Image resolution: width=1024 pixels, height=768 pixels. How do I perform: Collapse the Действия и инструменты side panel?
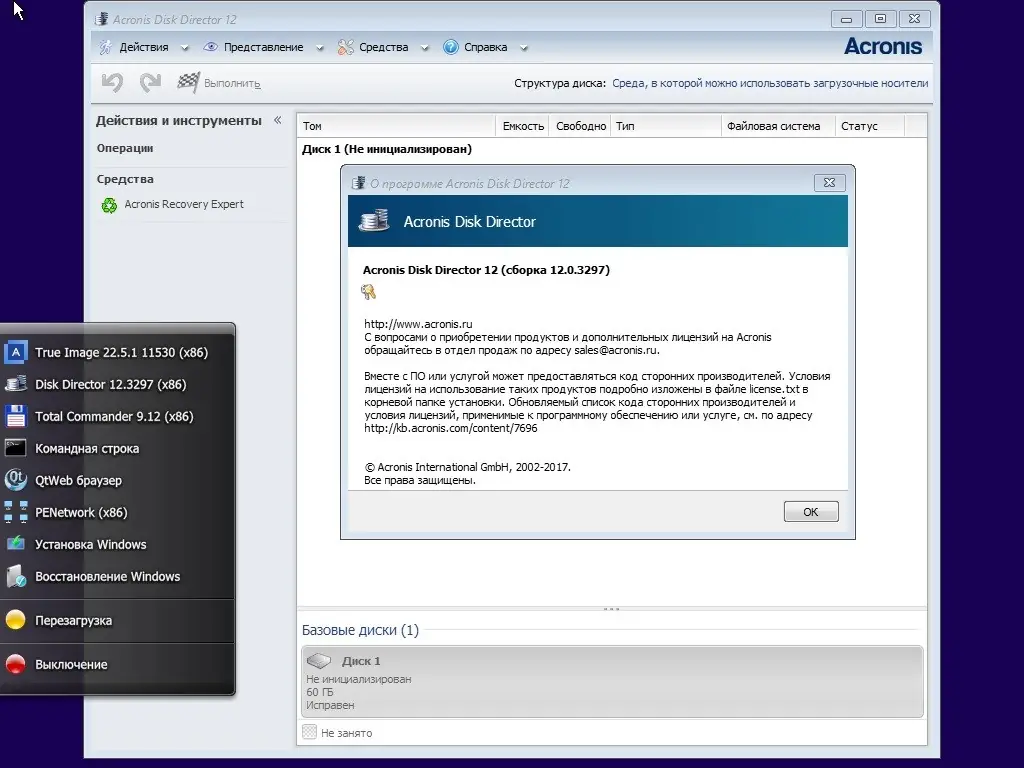[278, 120]
